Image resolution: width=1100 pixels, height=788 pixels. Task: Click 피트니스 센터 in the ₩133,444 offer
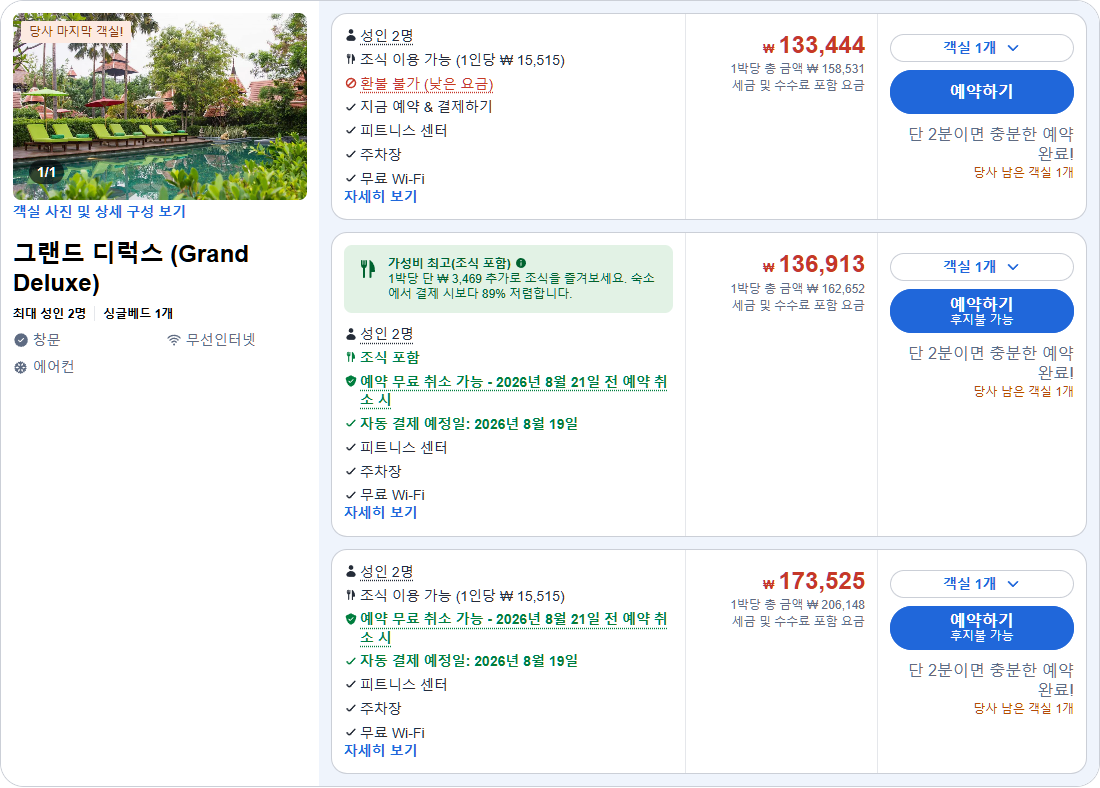click(403, 131)
